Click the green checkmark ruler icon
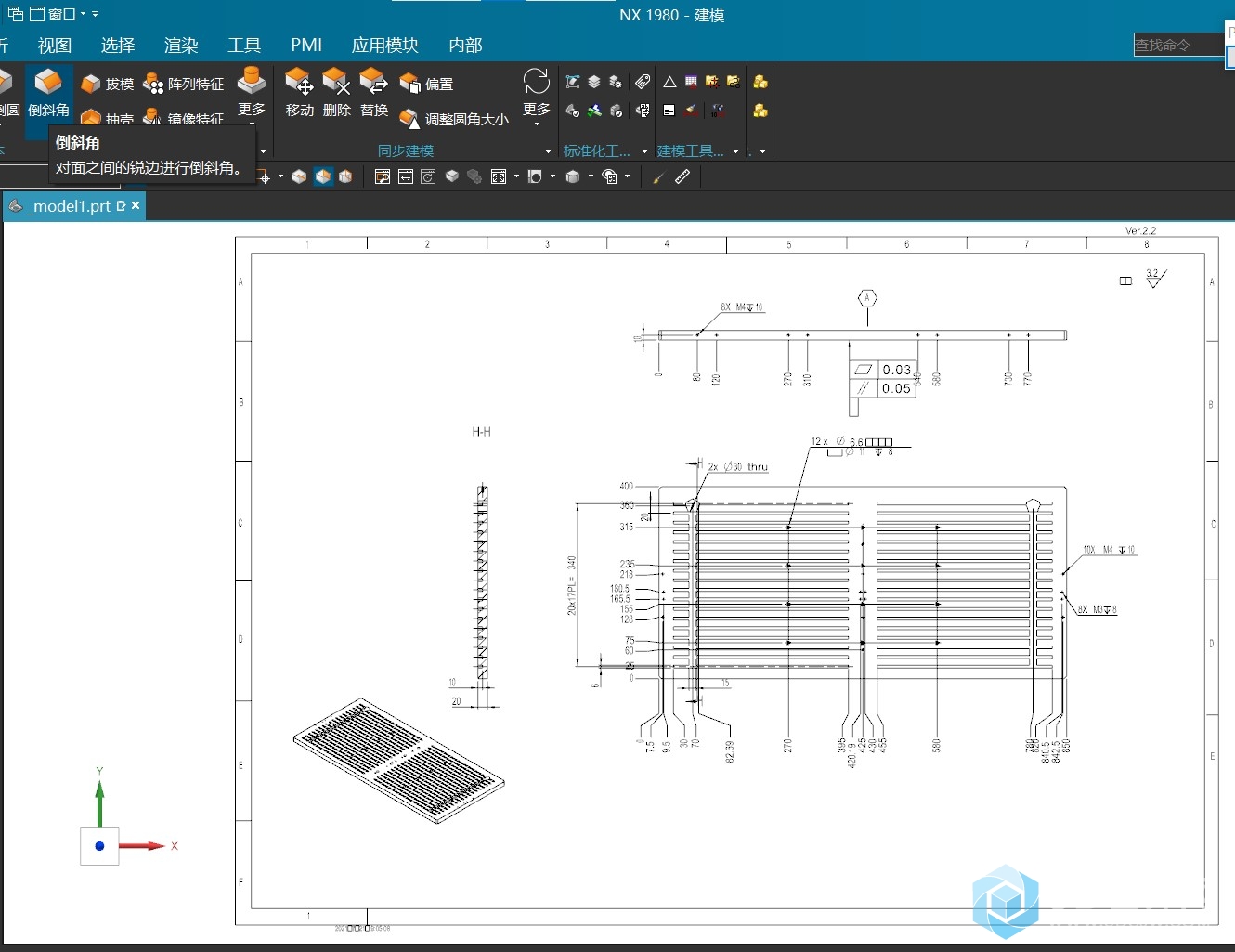1235x952 pixels. [x=594, y=111]
